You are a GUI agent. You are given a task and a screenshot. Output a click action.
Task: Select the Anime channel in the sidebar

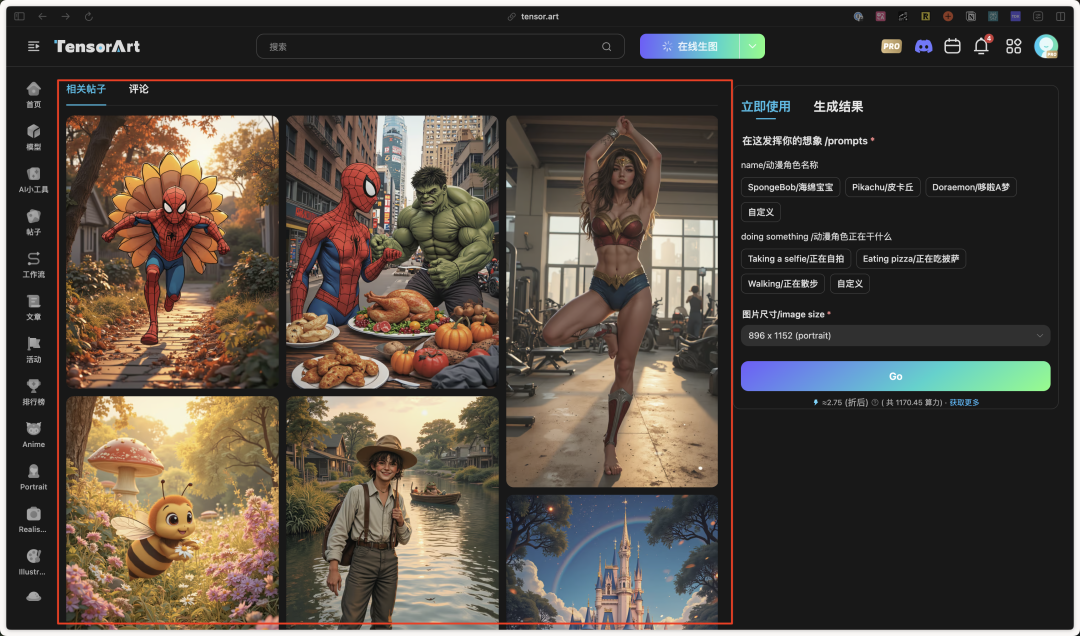click(33, 435)
